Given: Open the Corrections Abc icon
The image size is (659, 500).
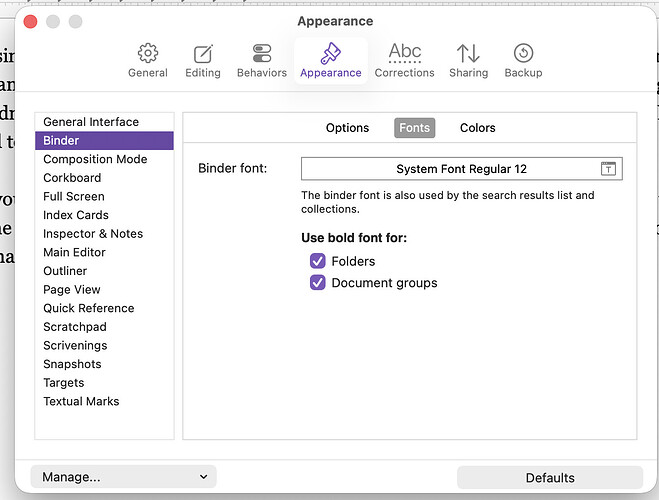Looking at the screenshot, I should point(404,53).
